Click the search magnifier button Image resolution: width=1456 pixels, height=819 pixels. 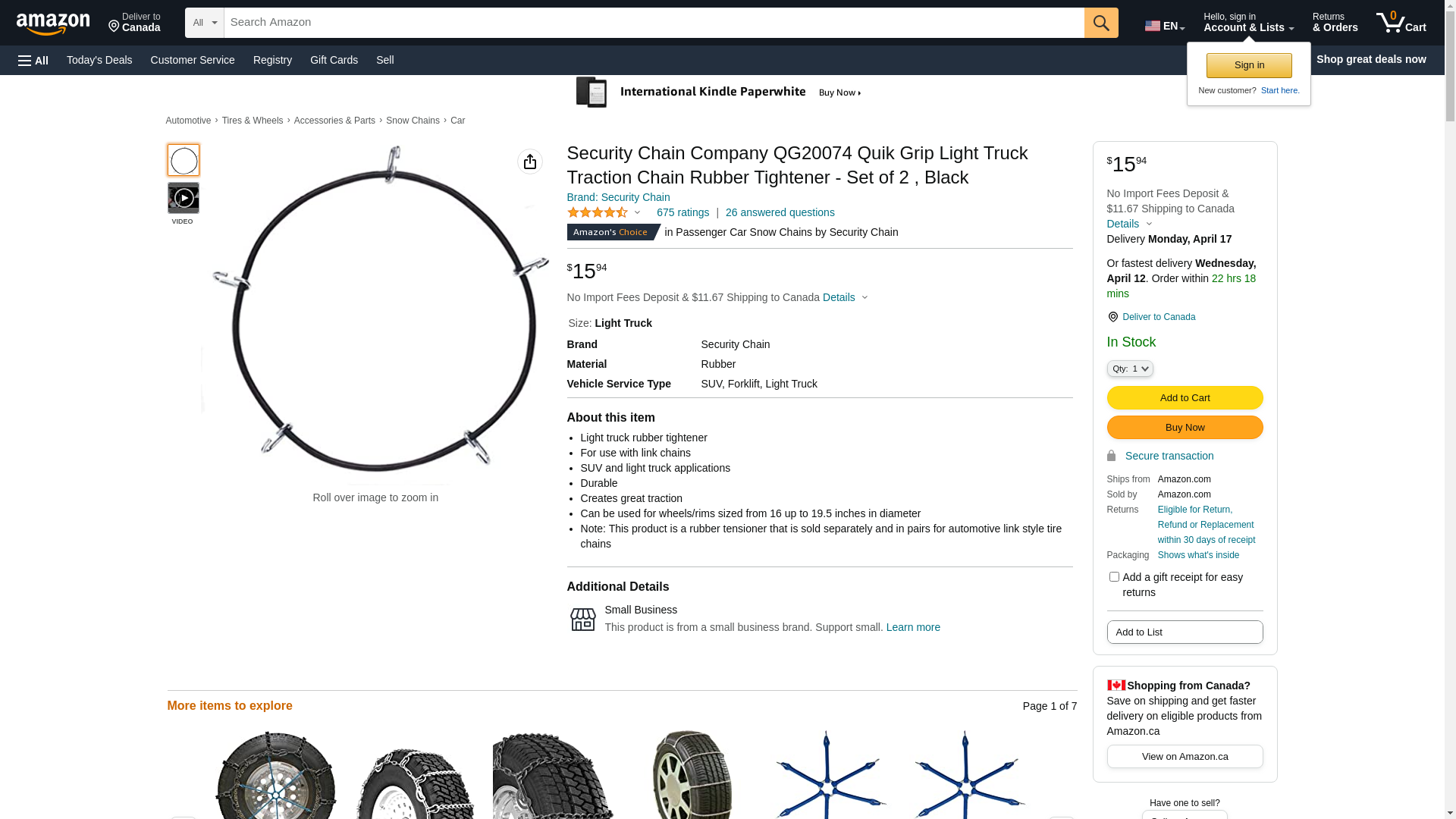click(x=1101, y=23)
